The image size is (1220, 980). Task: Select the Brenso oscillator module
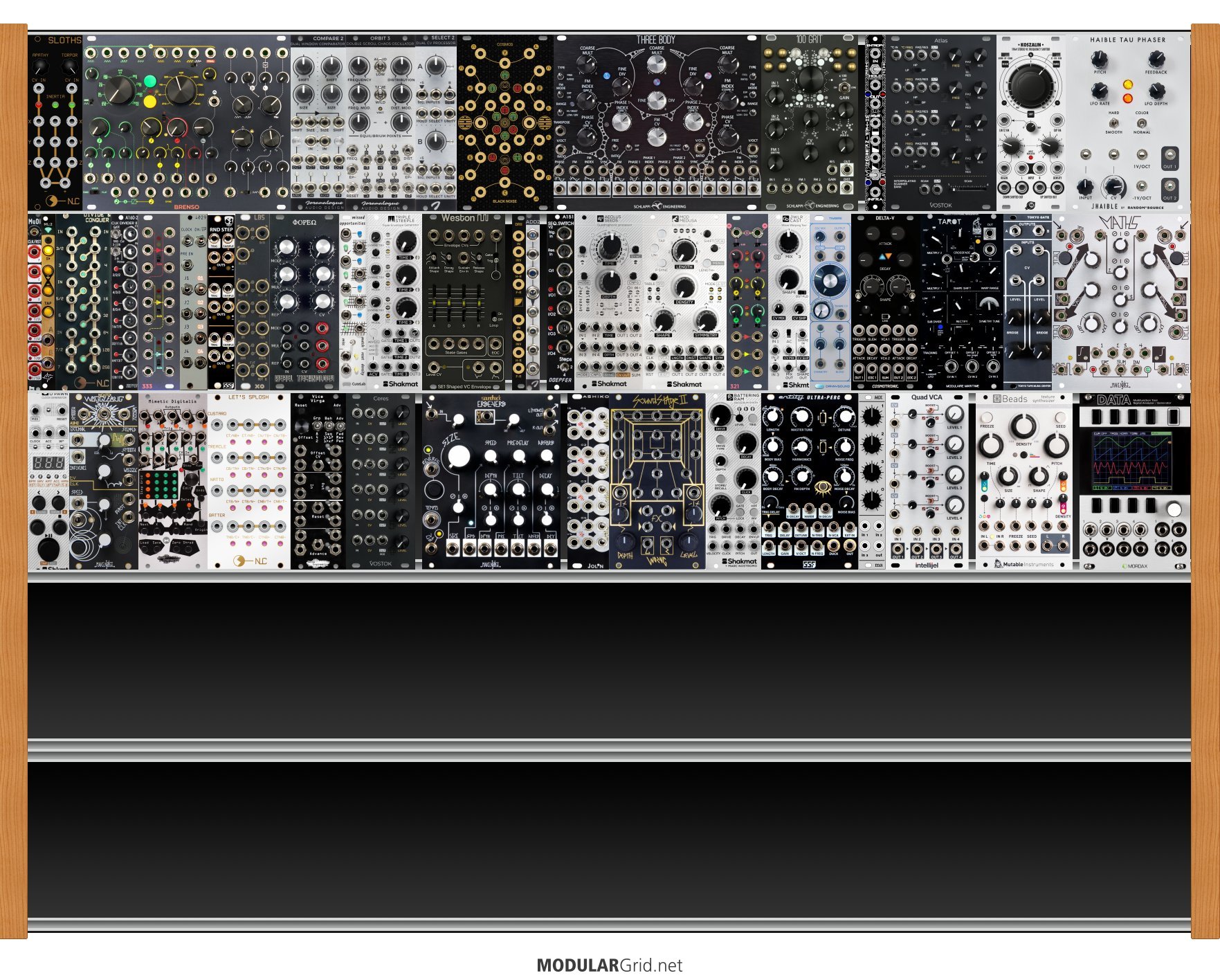187,122
